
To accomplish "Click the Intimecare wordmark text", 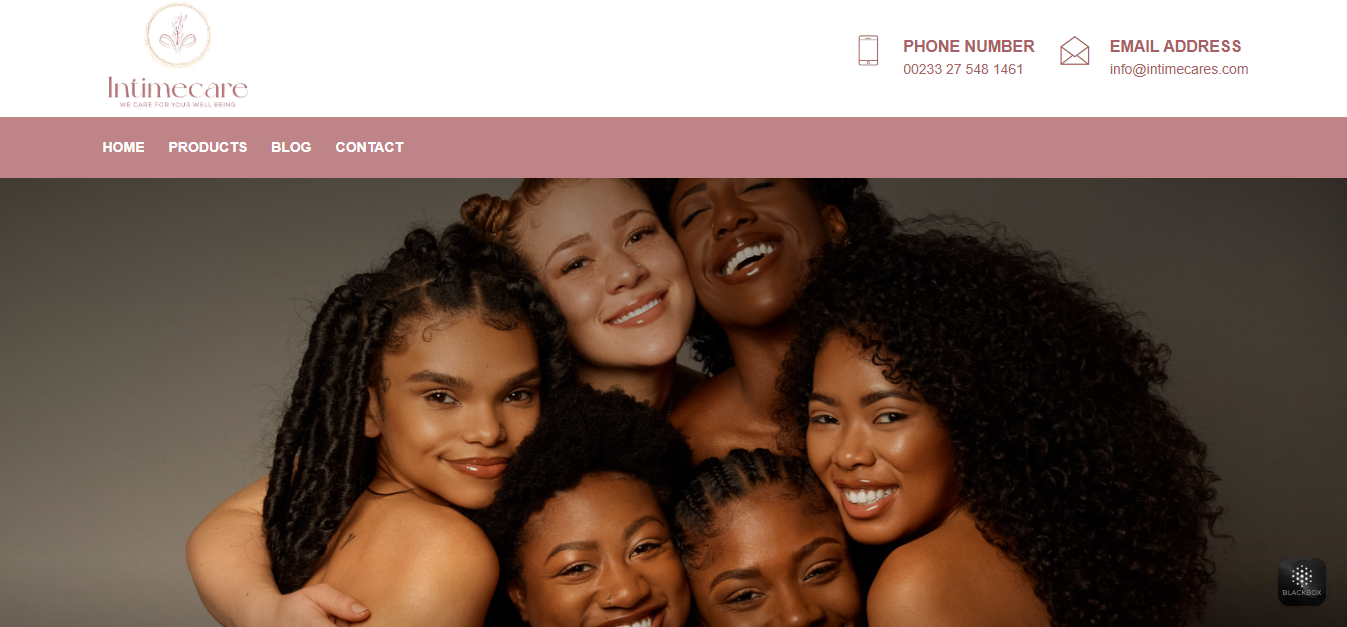I will [x=178, y=88].
